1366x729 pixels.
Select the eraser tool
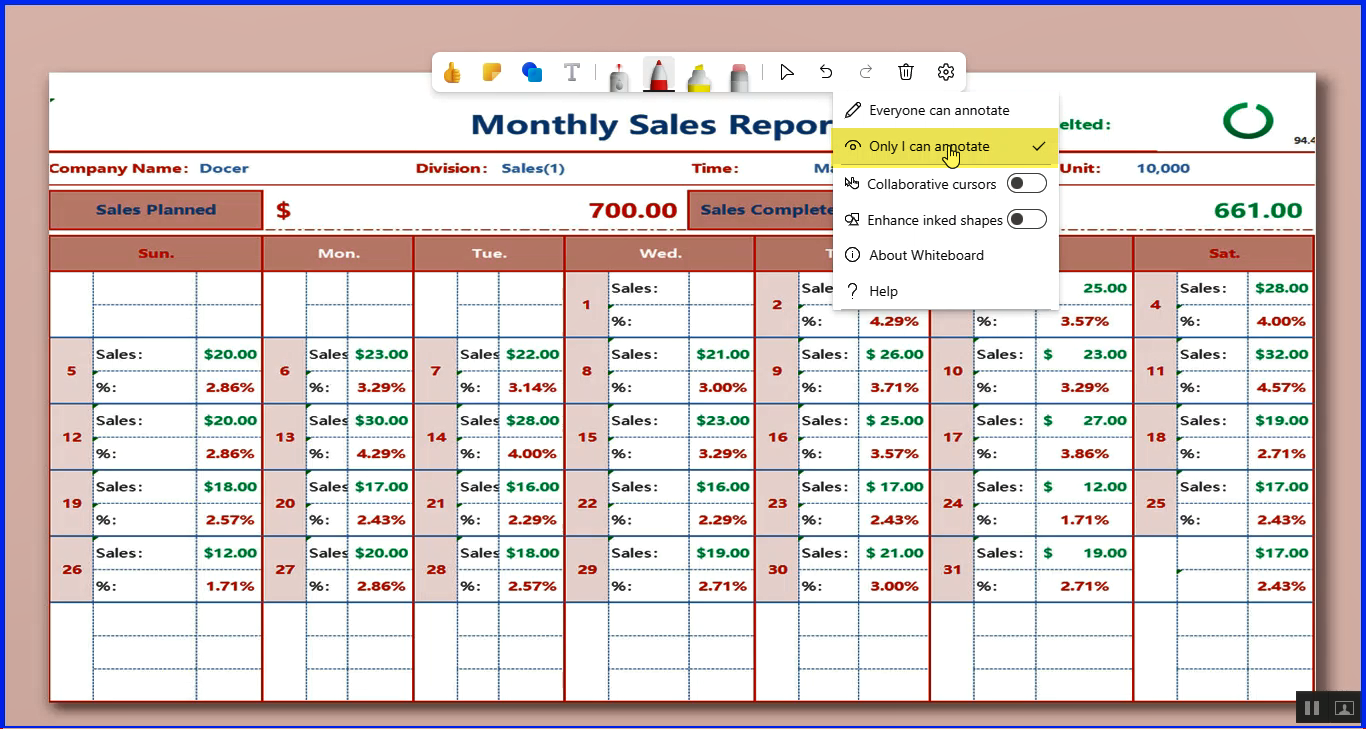[x=739, y=75]
